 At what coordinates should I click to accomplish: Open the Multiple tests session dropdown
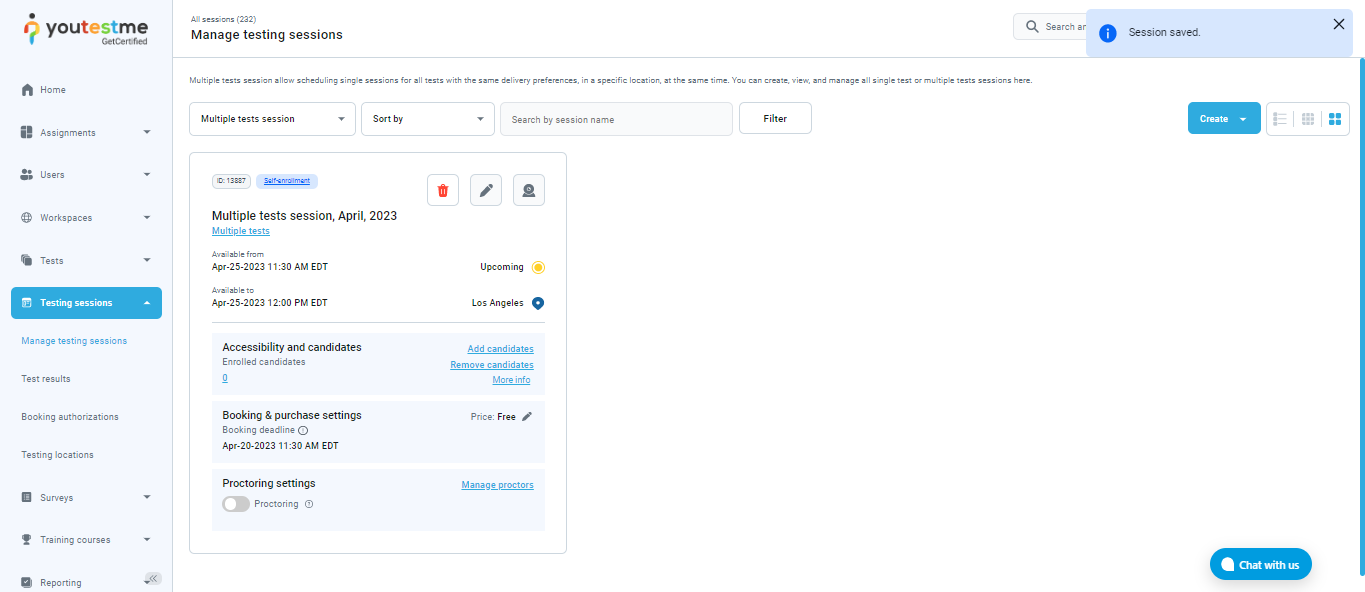[x=272, y=119]
